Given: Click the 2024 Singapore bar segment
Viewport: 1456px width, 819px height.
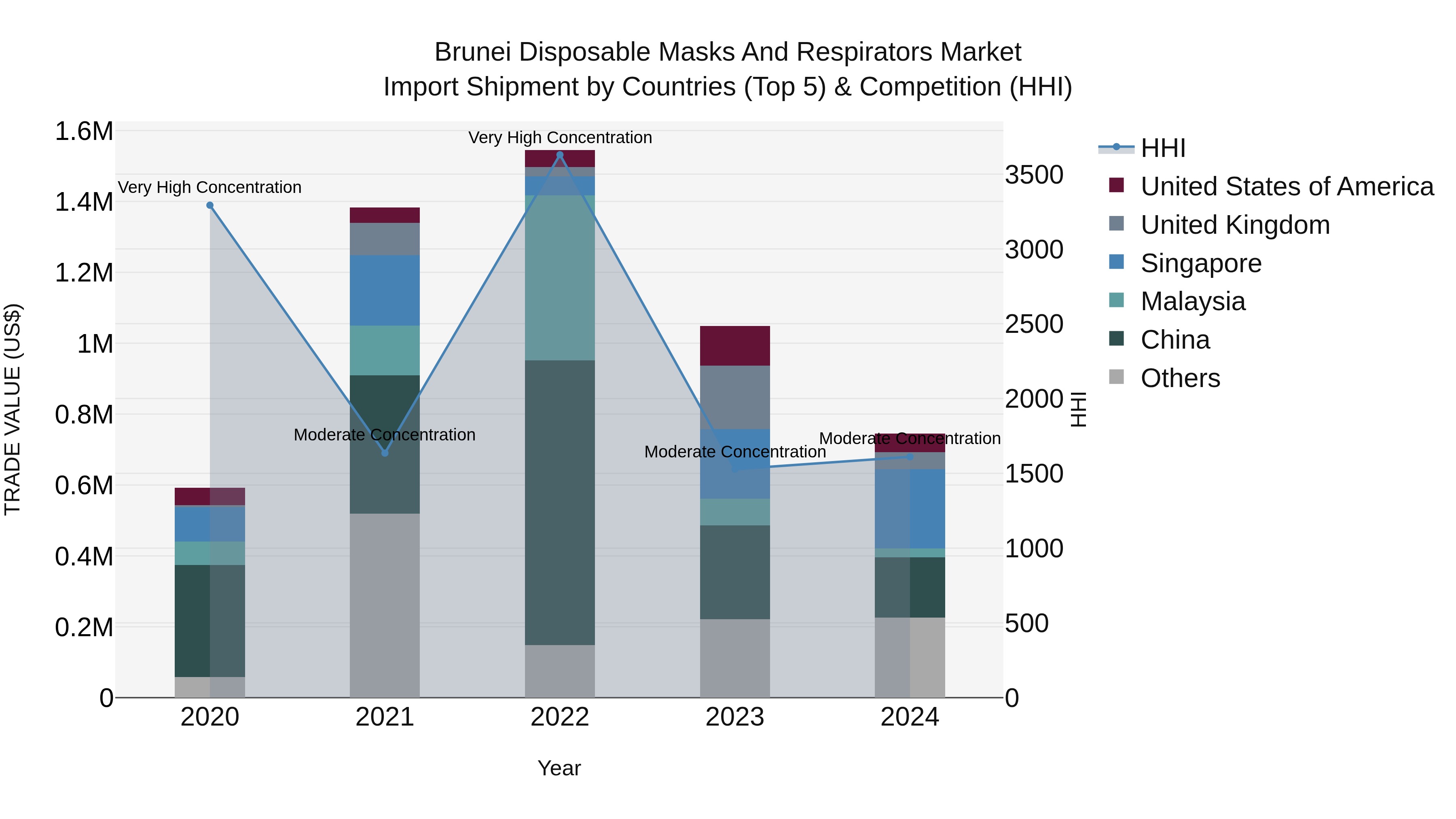Looking at the screenshot, I should 910,509.
